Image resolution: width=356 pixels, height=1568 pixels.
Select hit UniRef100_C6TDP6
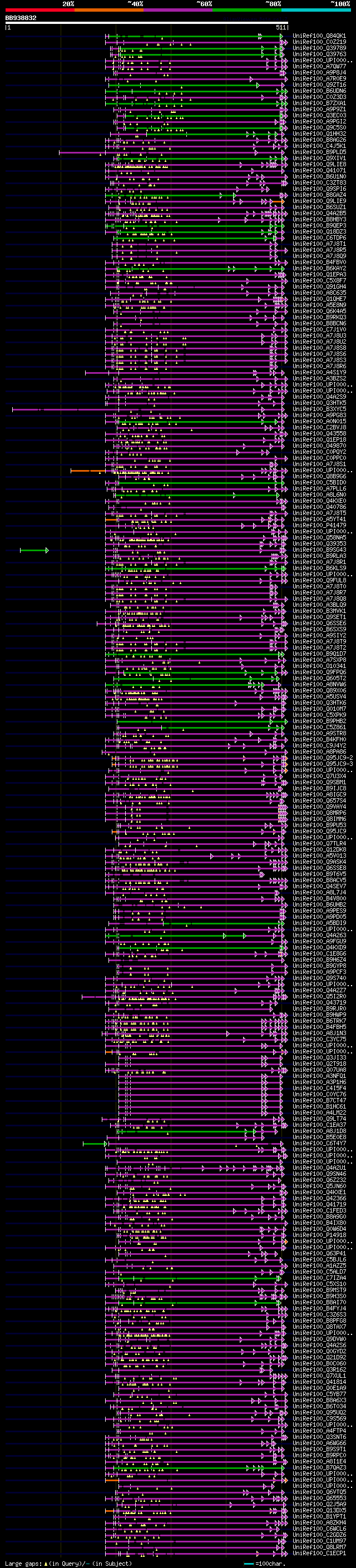point(319,238)
